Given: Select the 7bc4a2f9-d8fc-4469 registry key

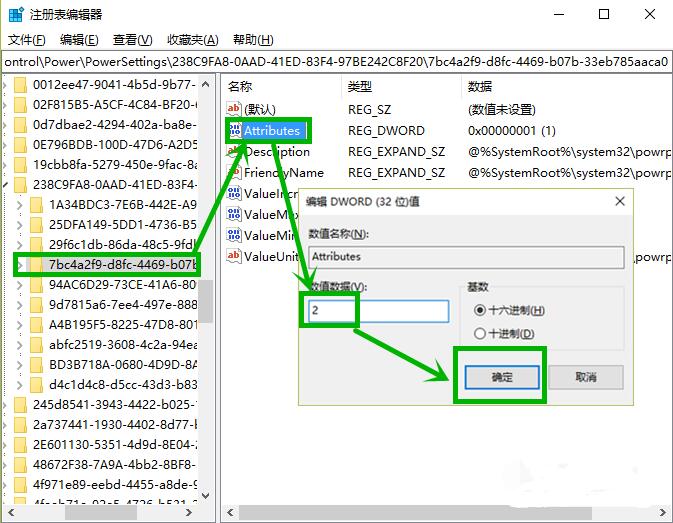Looking at the screenshot, I should coord(122,265).
